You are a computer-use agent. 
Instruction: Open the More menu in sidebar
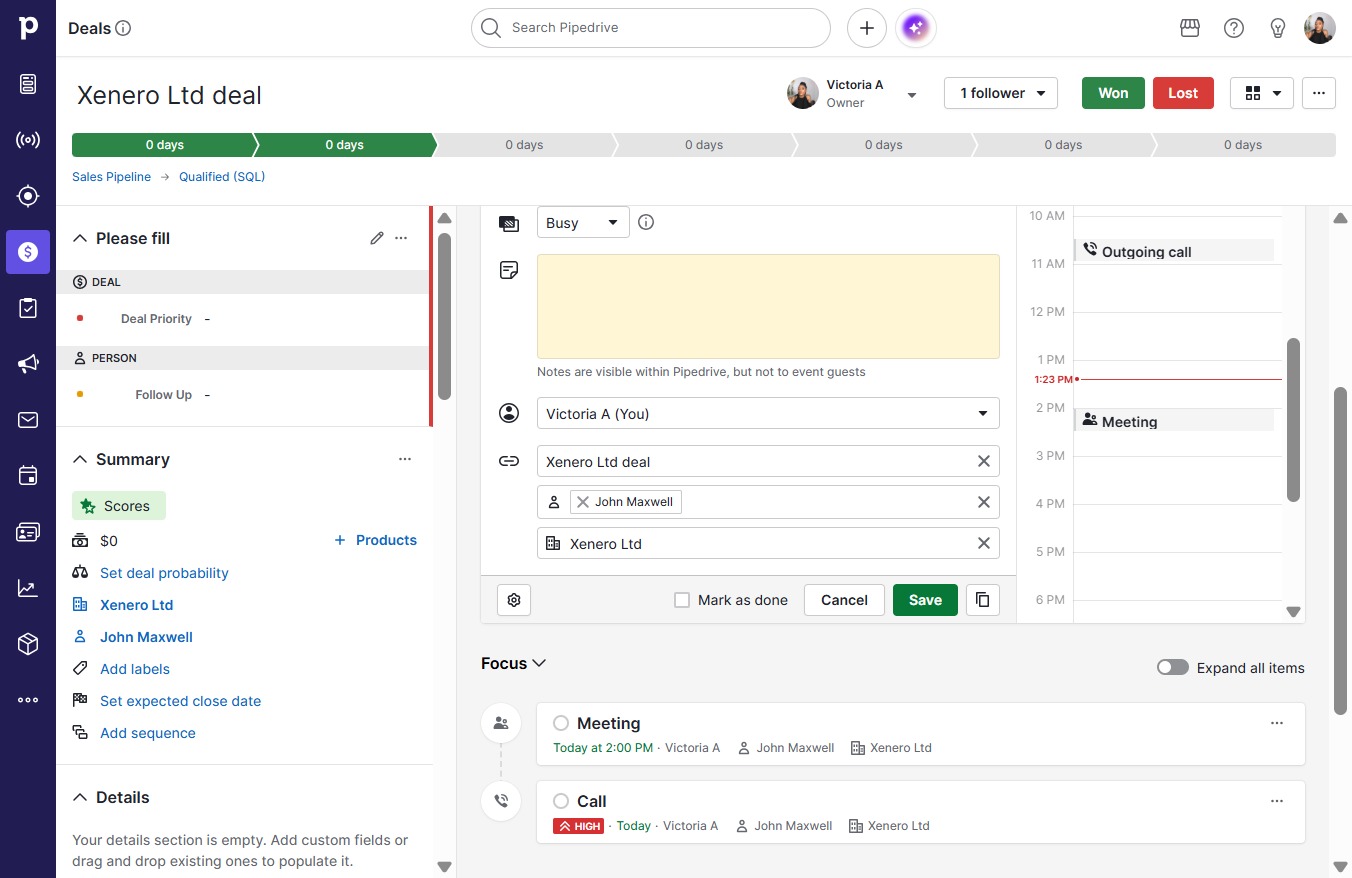(x=28, y=700)
